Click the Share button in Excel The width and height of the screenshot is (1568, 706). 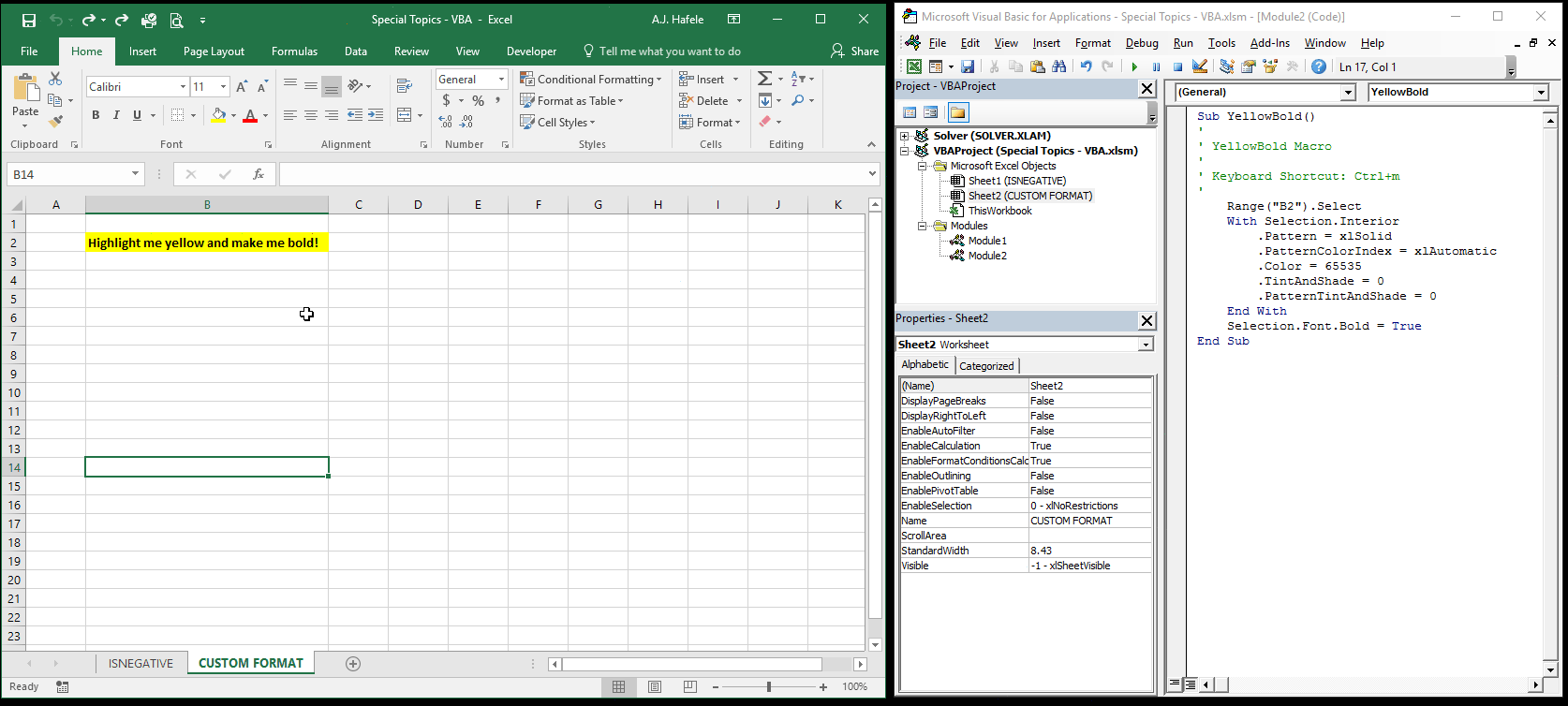click(854, 51)
